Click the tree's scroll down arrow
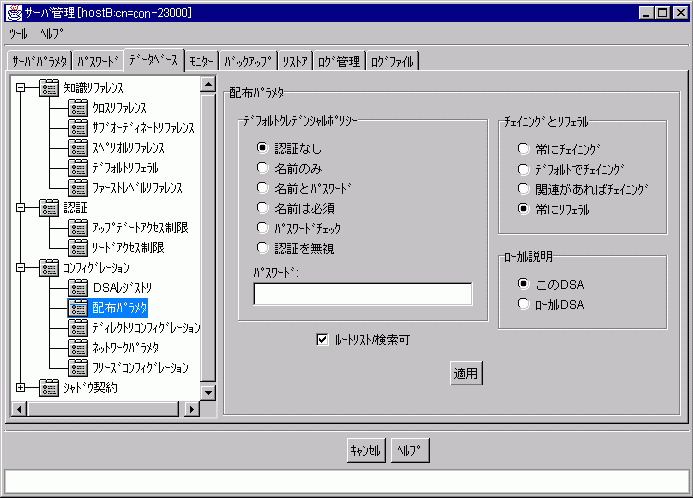693x498 pixels. (x=208, y=392)
